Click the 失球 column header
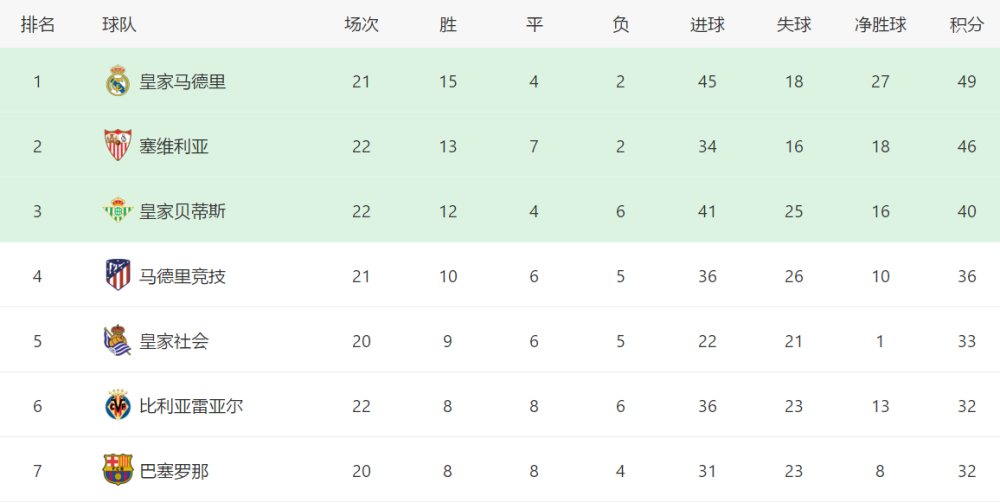Image resolution: width=1000 pixels, height=503 pixels. pyautogui.click(x=794, y=25)
